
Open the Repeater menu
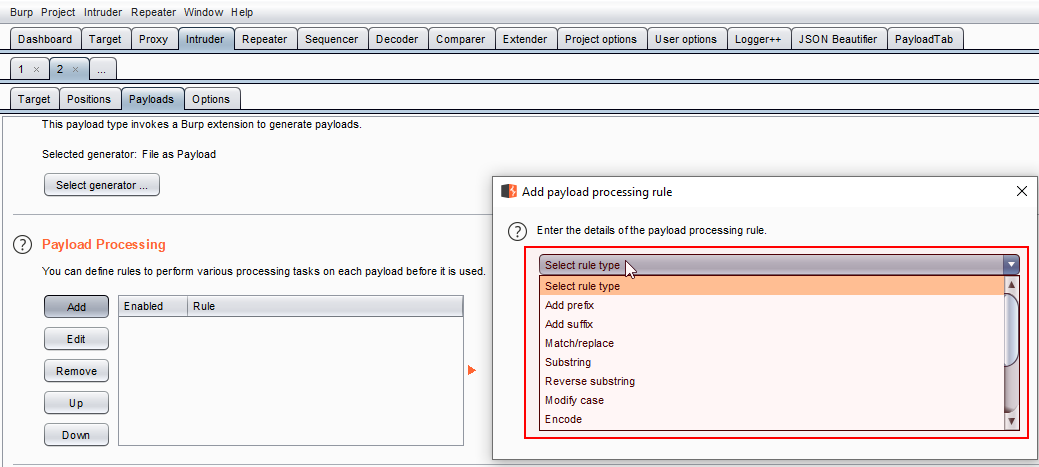tap(153, 12)
